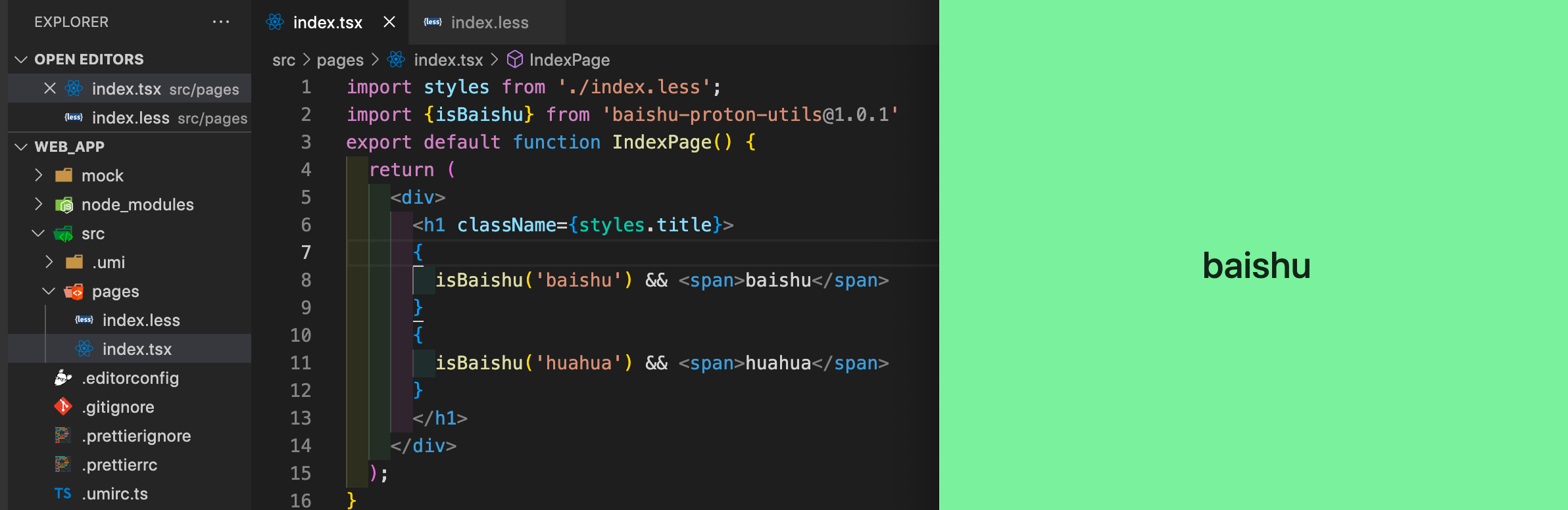The width and height of the screenshot is (1568, 510).
Task: Expand the node_modules folder chevron
Action: (x=39, y=204)
